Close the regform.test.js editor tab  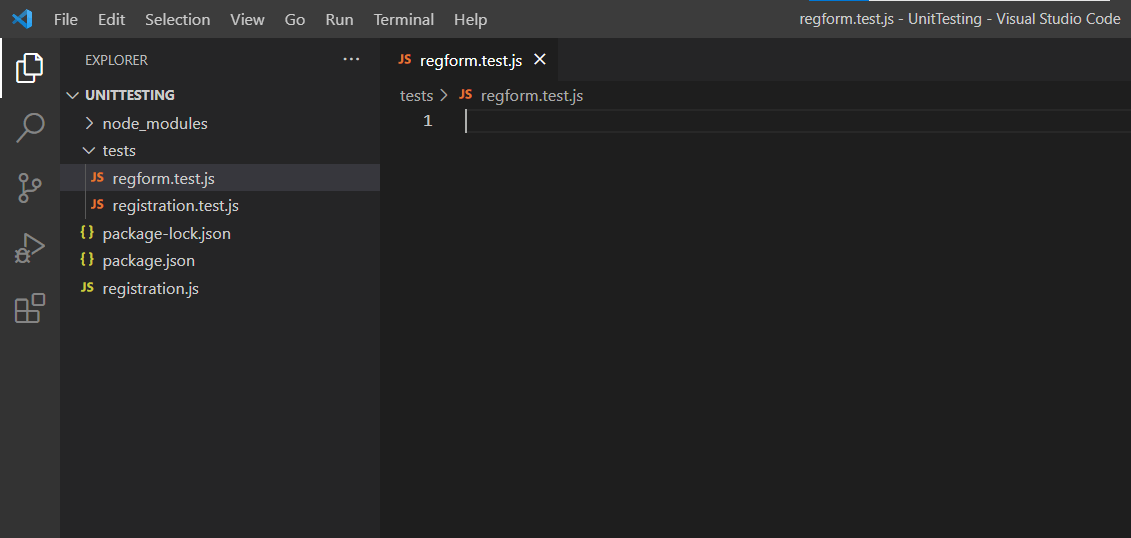tap(540, 60)
